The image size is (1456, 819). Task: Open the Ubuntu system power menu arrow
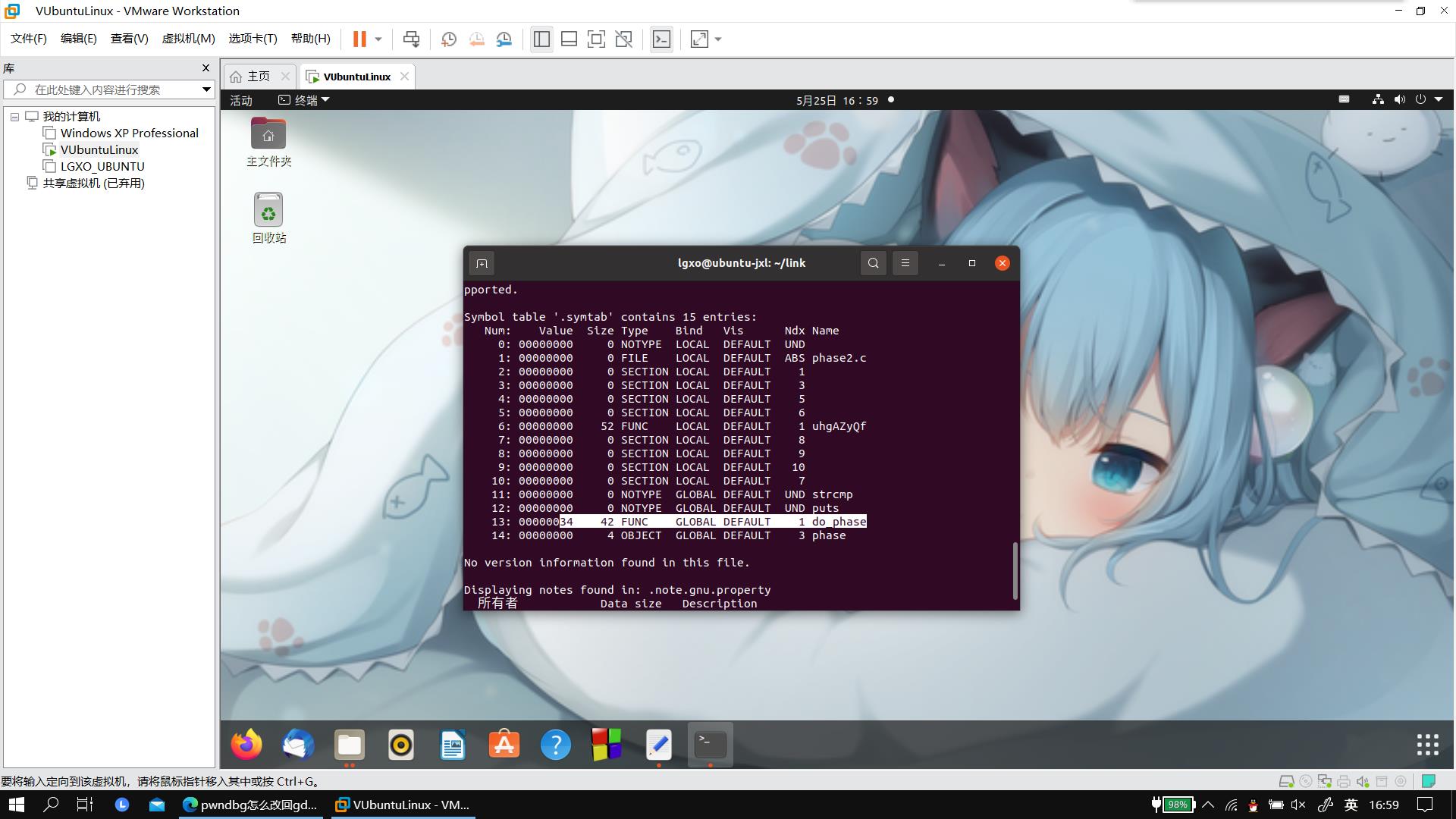[x=1439, y=100]
